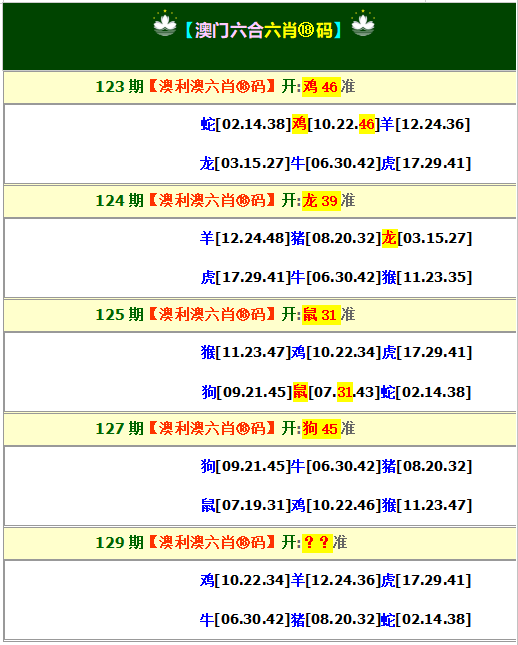Click 蛇[02.14.38] in the 125期 block
Image resolution: width=518 pixels, height=645 pixels.
pyautogui.click(x=426, y=392)
